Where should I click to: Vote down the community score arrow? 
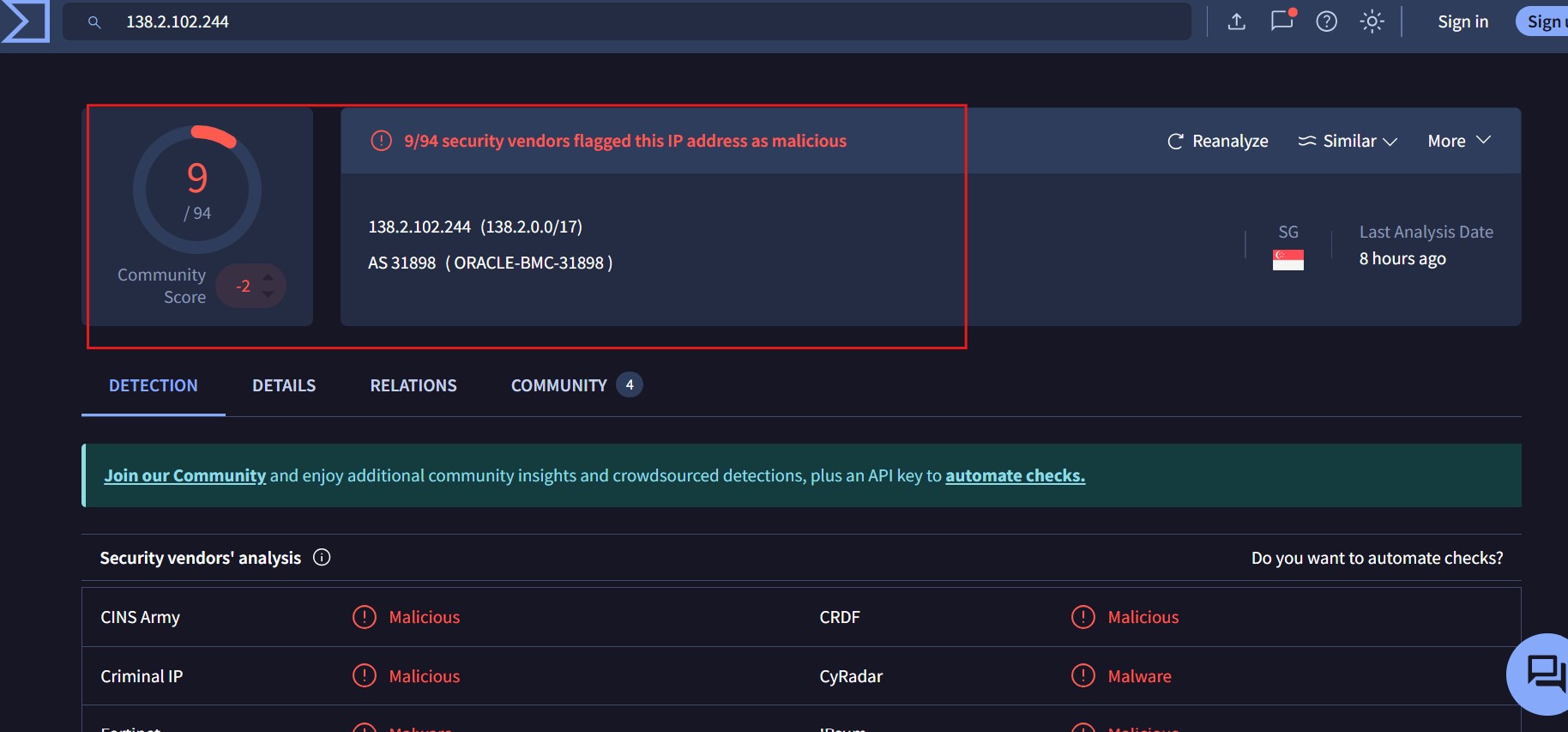click(x=268, y=295)
